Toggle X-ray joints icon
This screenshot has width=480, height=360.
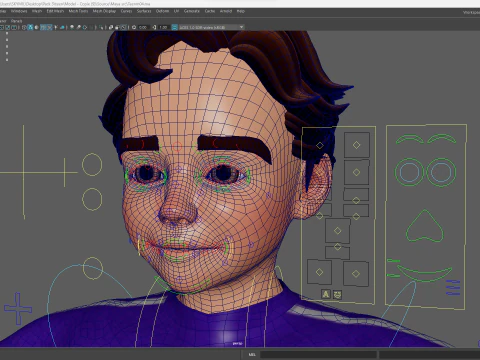123,27
